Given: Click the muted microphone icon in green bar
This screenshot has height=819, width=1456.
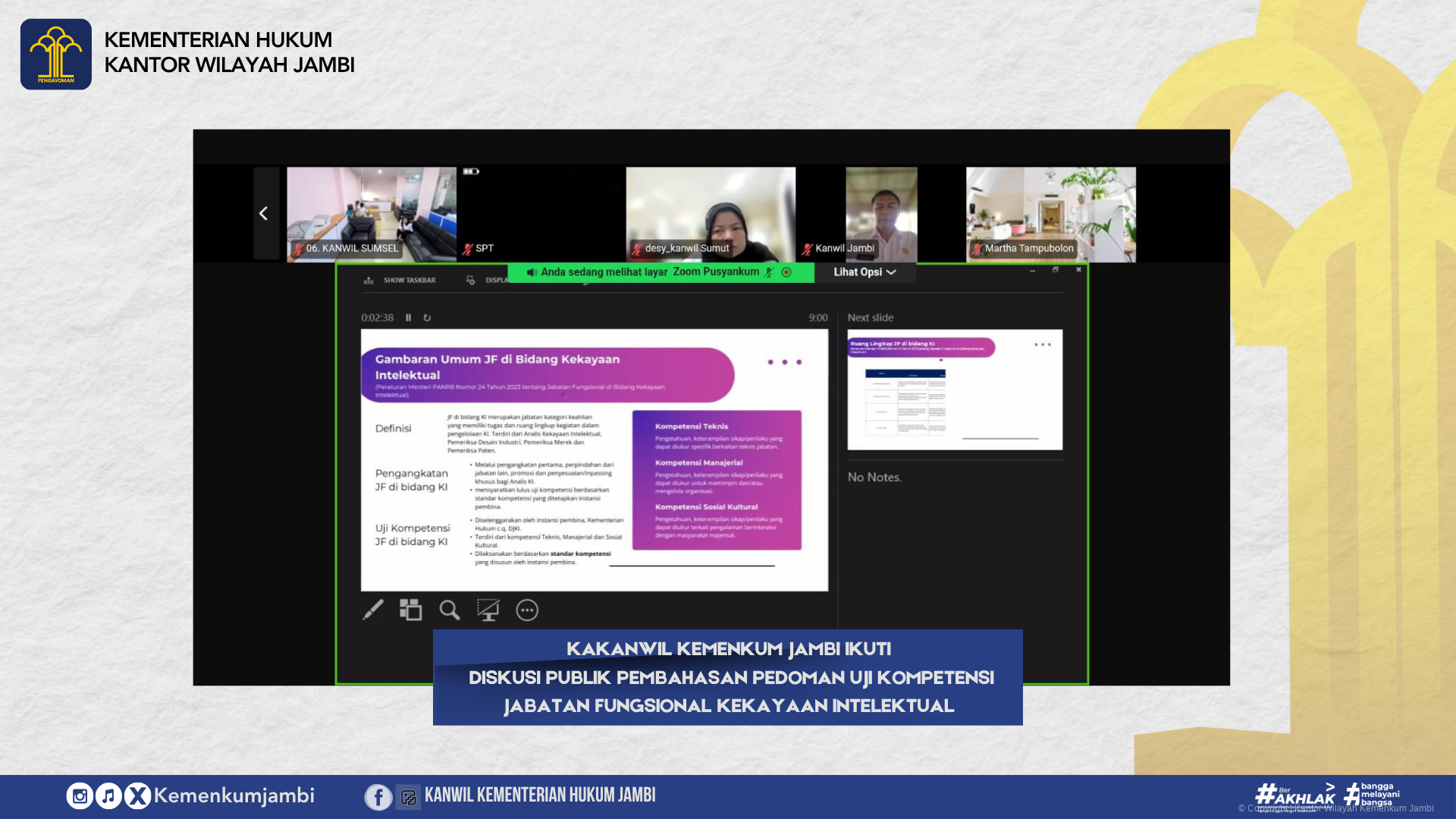Looking at the screenshot, I should 769,272.
